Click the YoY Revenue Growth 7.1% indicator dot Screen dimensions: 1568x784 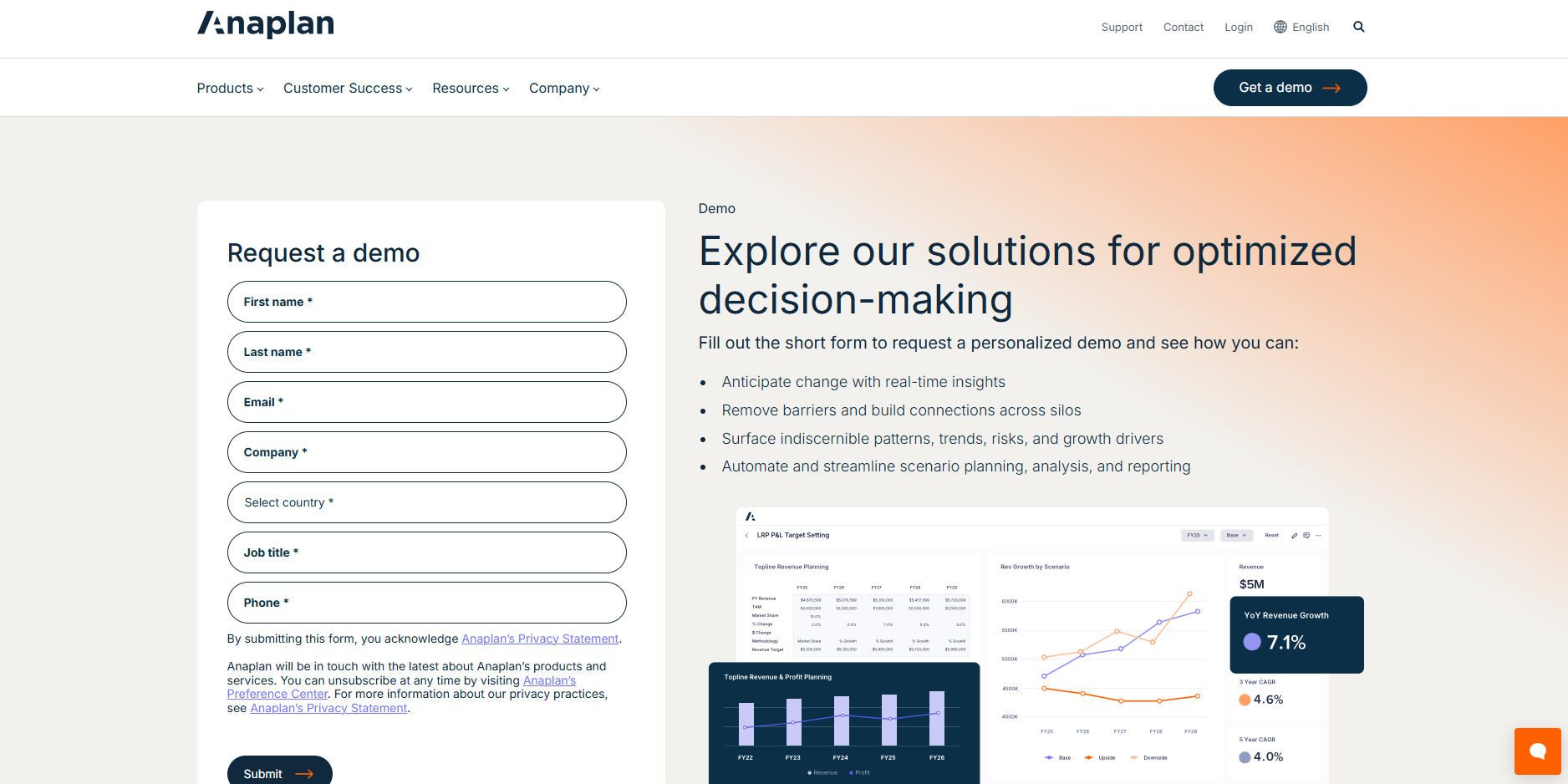point(1251,642)
